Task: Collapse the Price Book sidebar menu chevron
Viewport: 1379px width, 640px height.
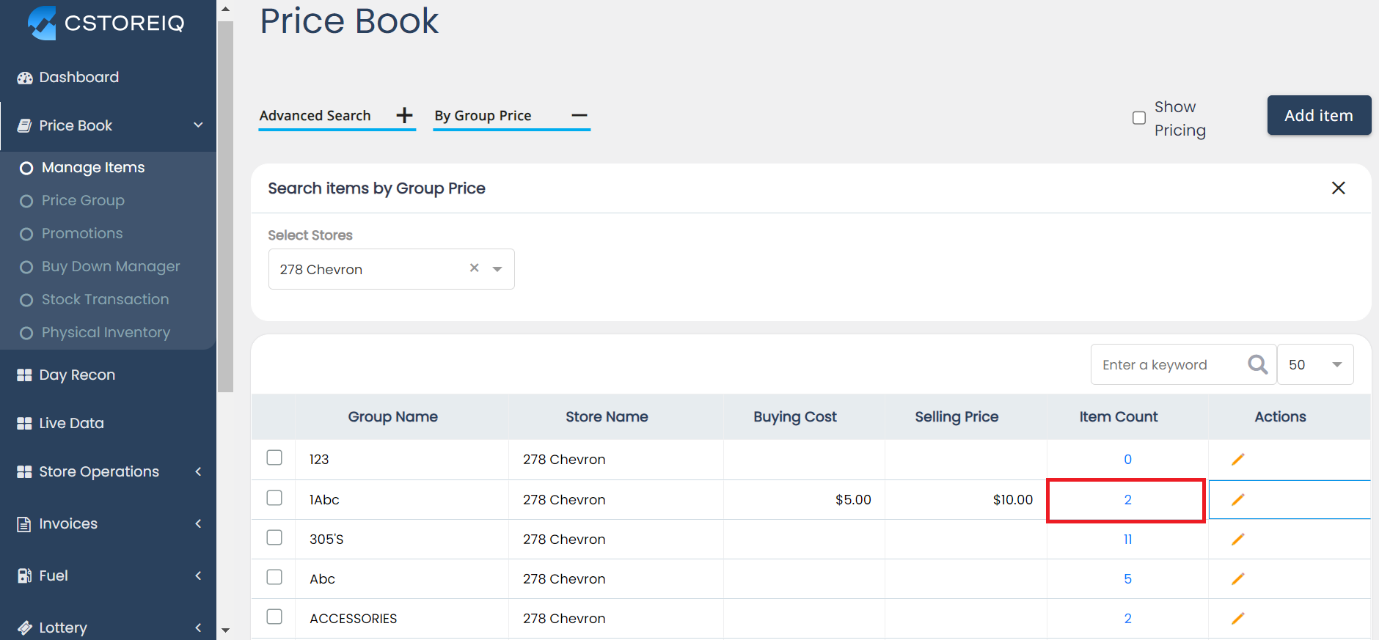Action: pyautogui.click(x=198, y=125)
